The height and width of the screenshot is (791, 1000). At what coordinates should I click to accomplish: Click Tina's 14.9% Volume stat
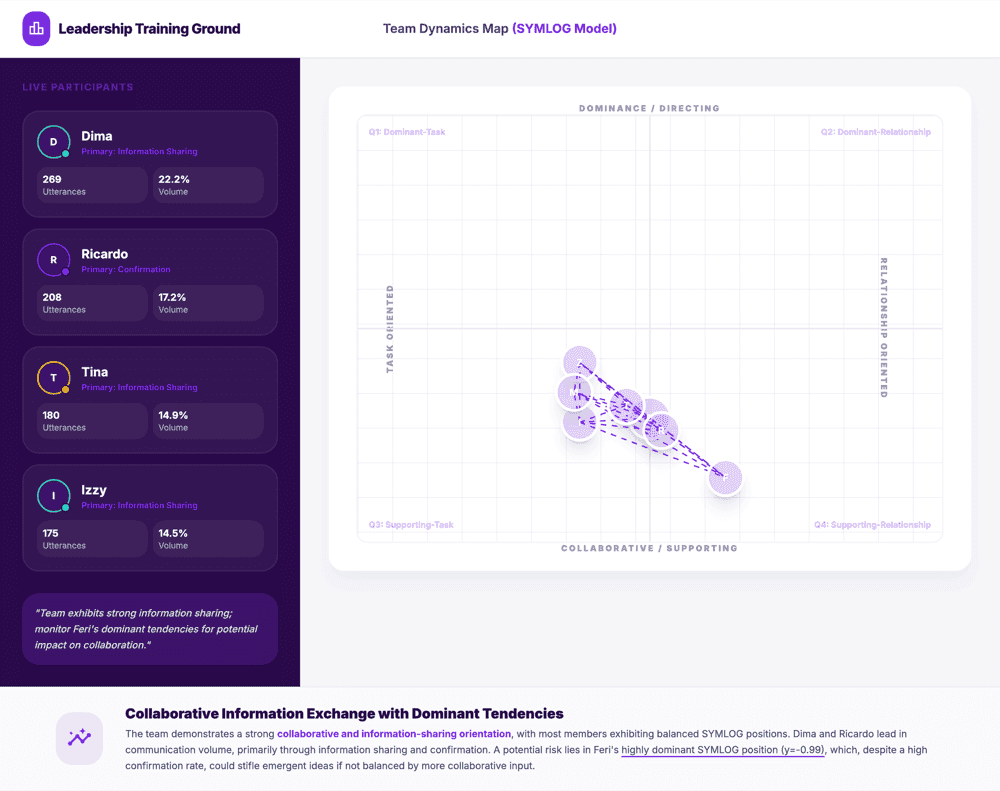[x=208, y=421]
